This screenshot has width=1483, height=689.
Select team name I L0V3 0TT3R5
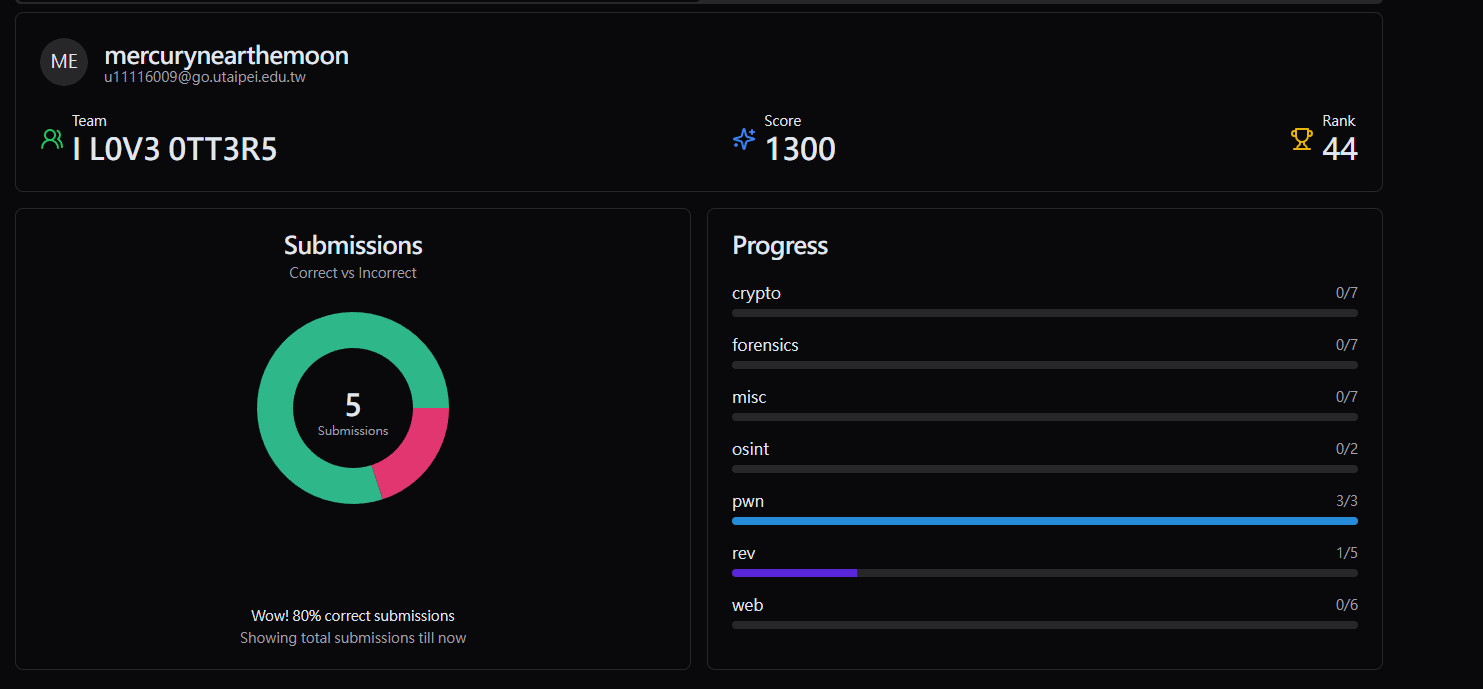pos(174,149)
